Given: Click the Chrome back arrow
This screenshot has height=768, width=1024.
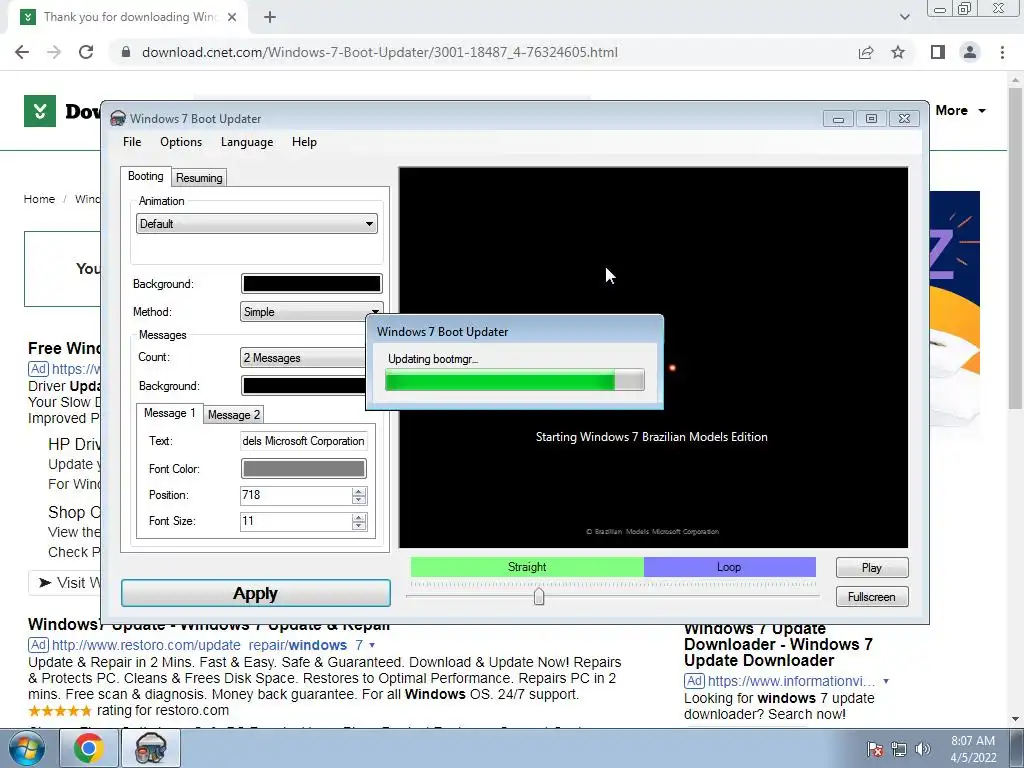Looking at the screenshot, I should [x=22, y=52].
